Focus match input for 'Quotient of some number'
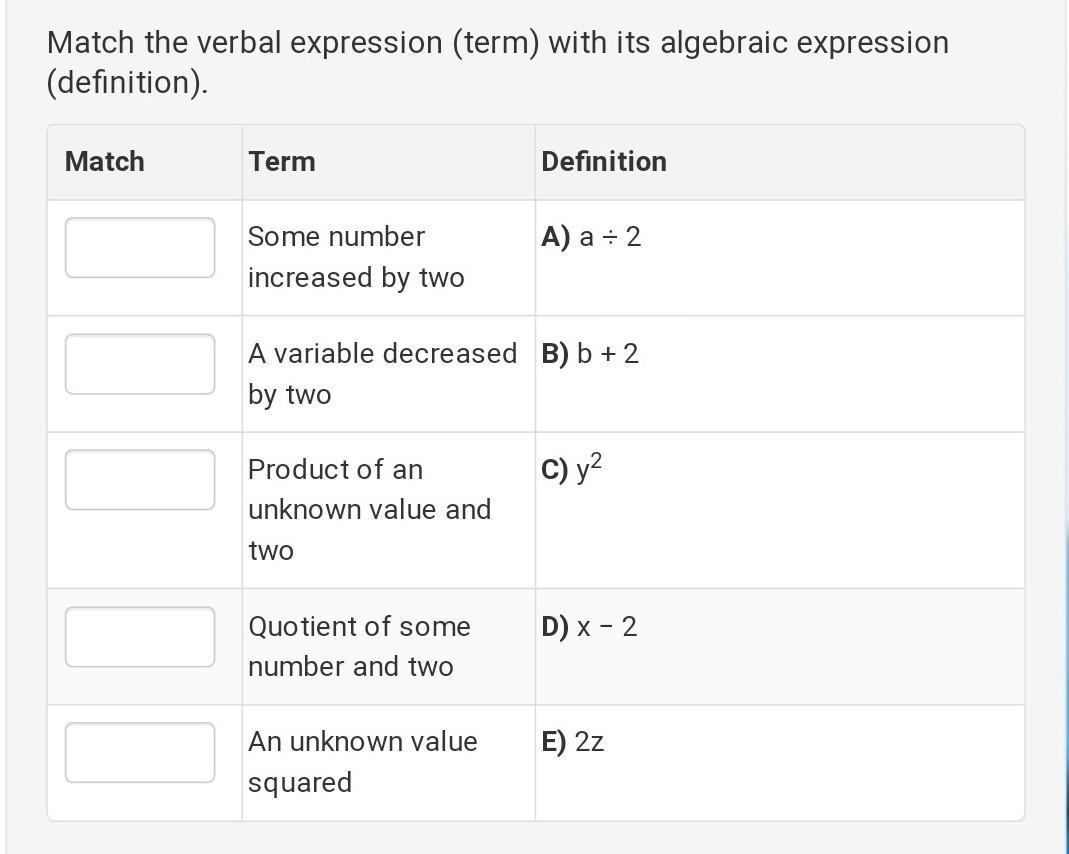1069x854 pixels. coord(140,637)
